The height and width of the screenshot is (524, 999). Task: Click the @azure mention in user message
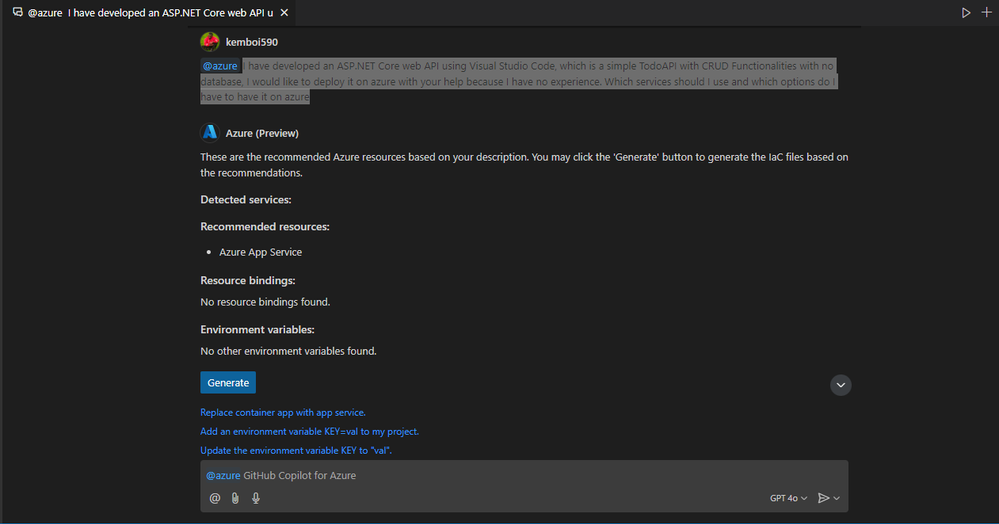[220, 66]
